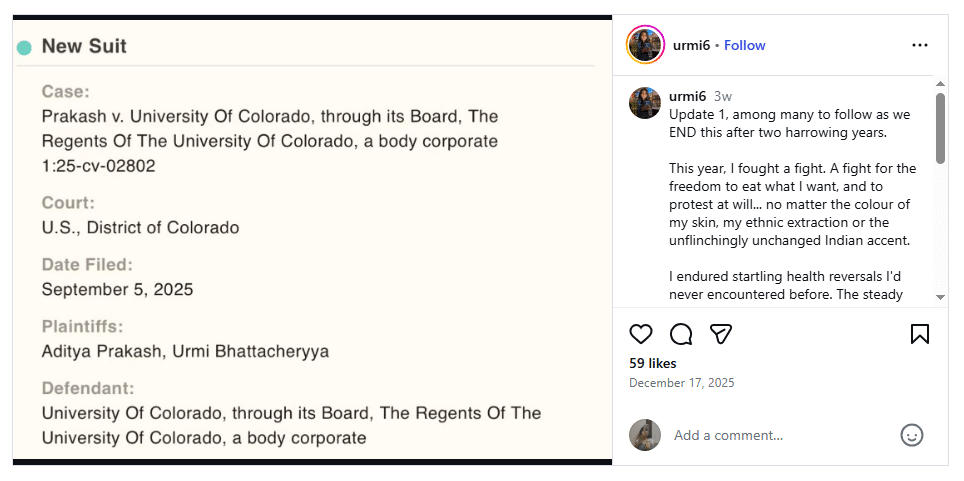Click the Follow link beside urmi6
The height and width of the screenshot is (481, 964).
click(744, 45)
